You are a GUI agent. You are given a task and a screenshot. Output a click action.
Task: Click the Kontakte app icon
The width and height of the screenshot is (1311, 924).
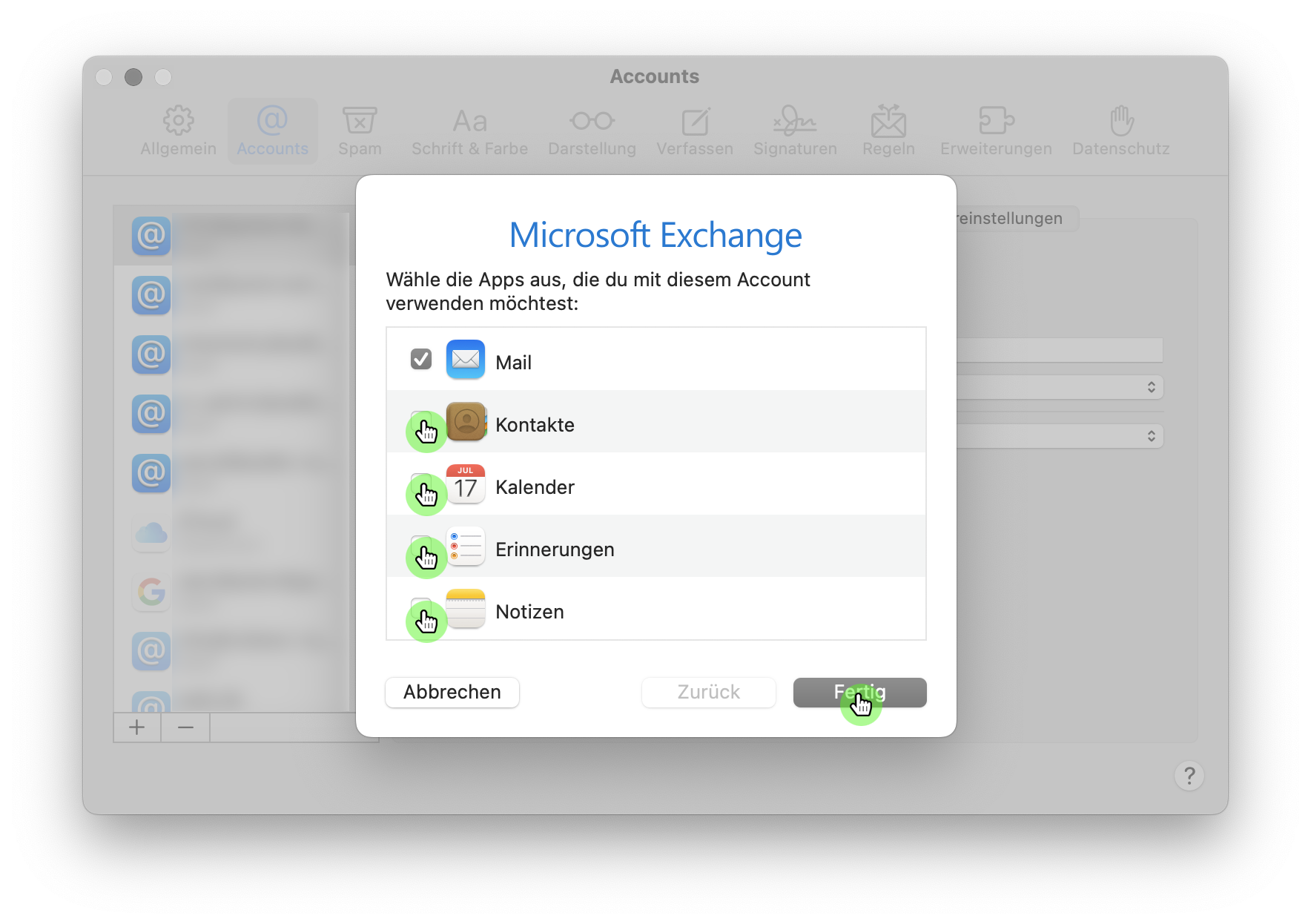pos(466,422)
